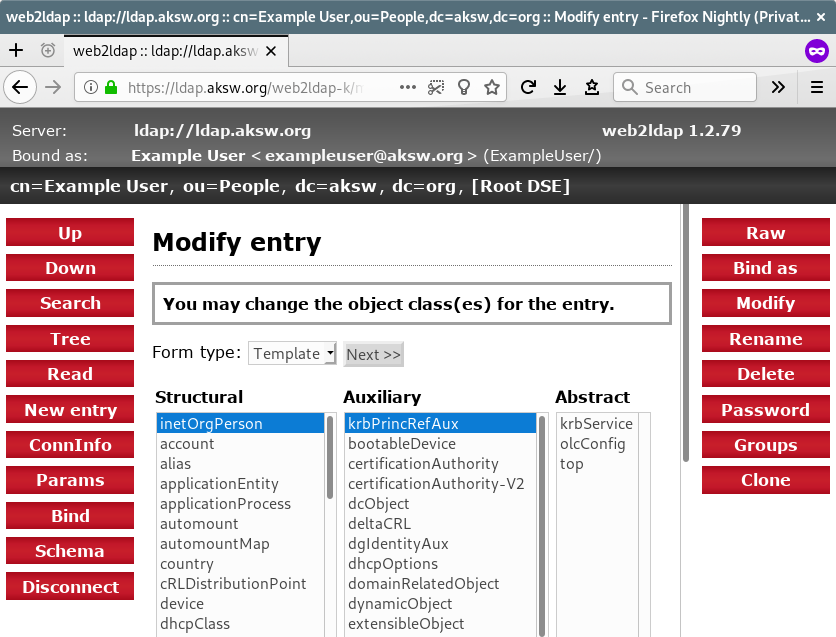Open page actions three-dot menu

[408, 87]
